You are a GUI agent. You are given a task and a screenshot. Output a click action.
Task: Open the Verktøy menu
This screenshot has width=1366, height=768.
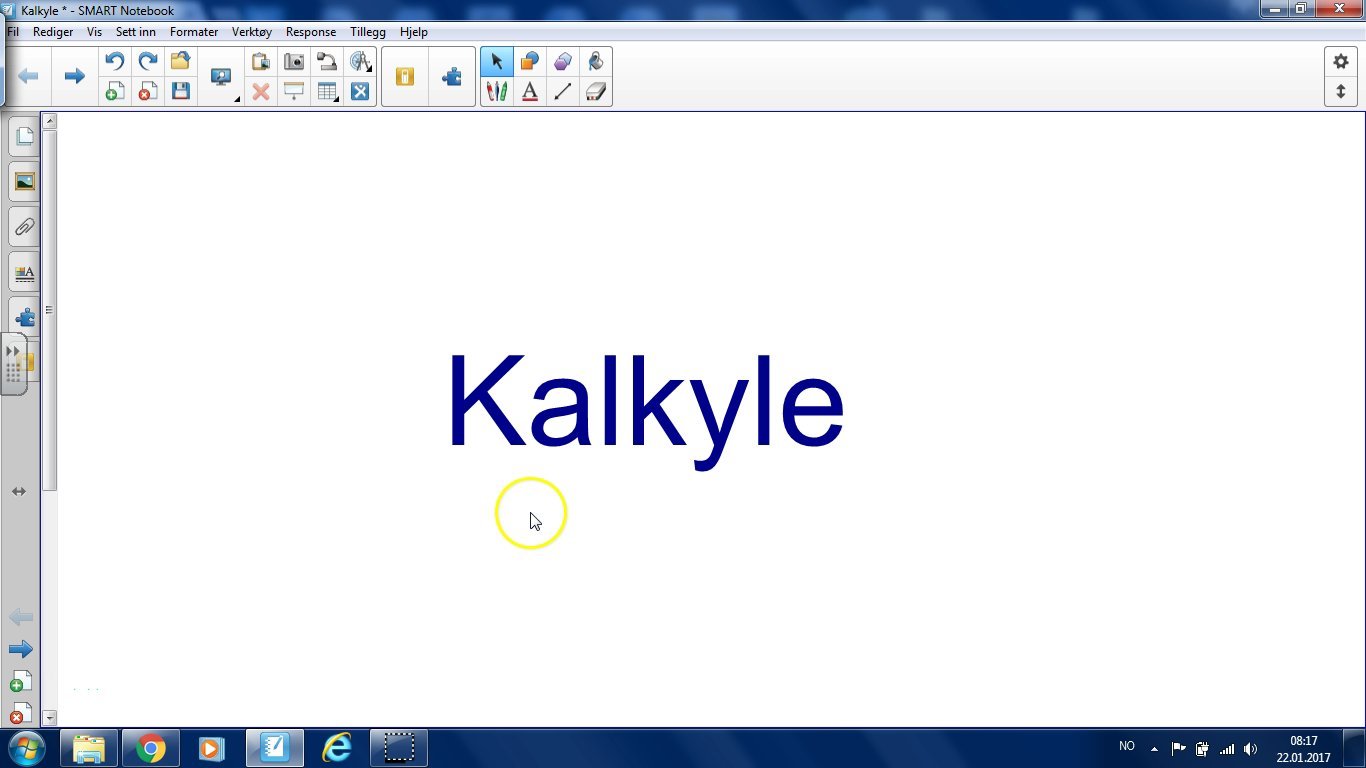pos(252,31)
